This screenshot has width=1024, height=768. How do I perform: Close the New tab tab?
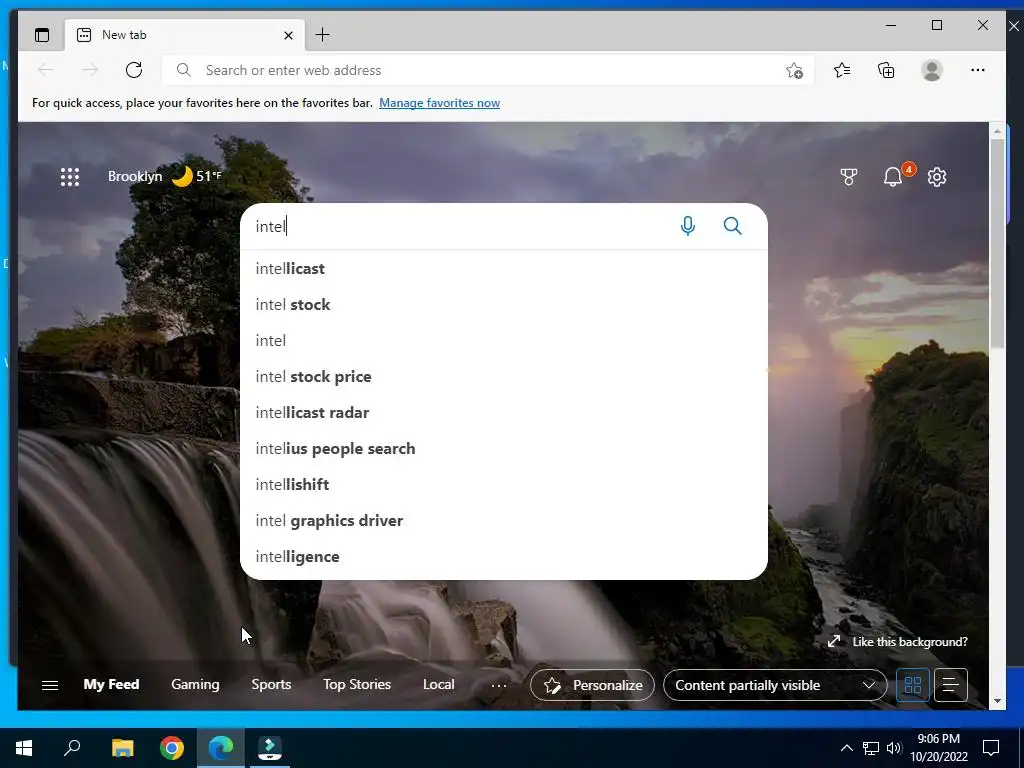click(288, 35)
